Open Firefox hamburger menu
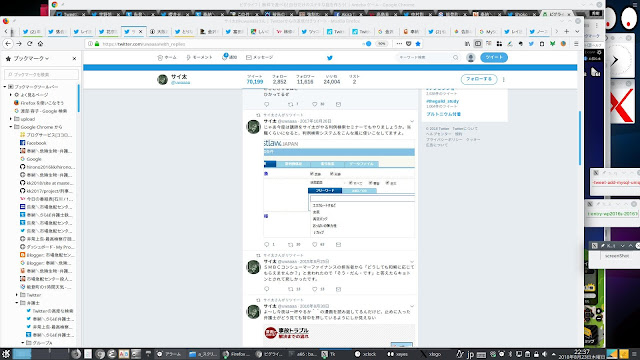Viewport: 640px width, 360px height. [576, 44]
